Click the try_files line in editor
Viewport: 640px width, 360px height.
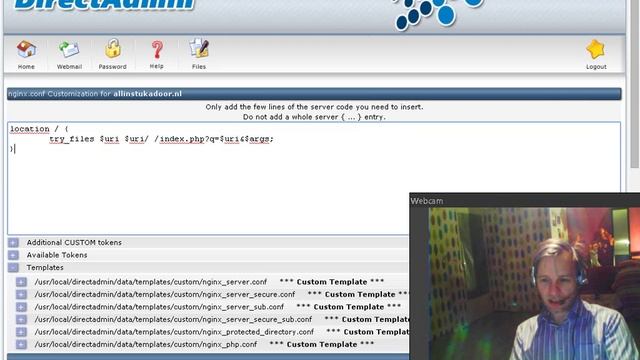(161, 139)
